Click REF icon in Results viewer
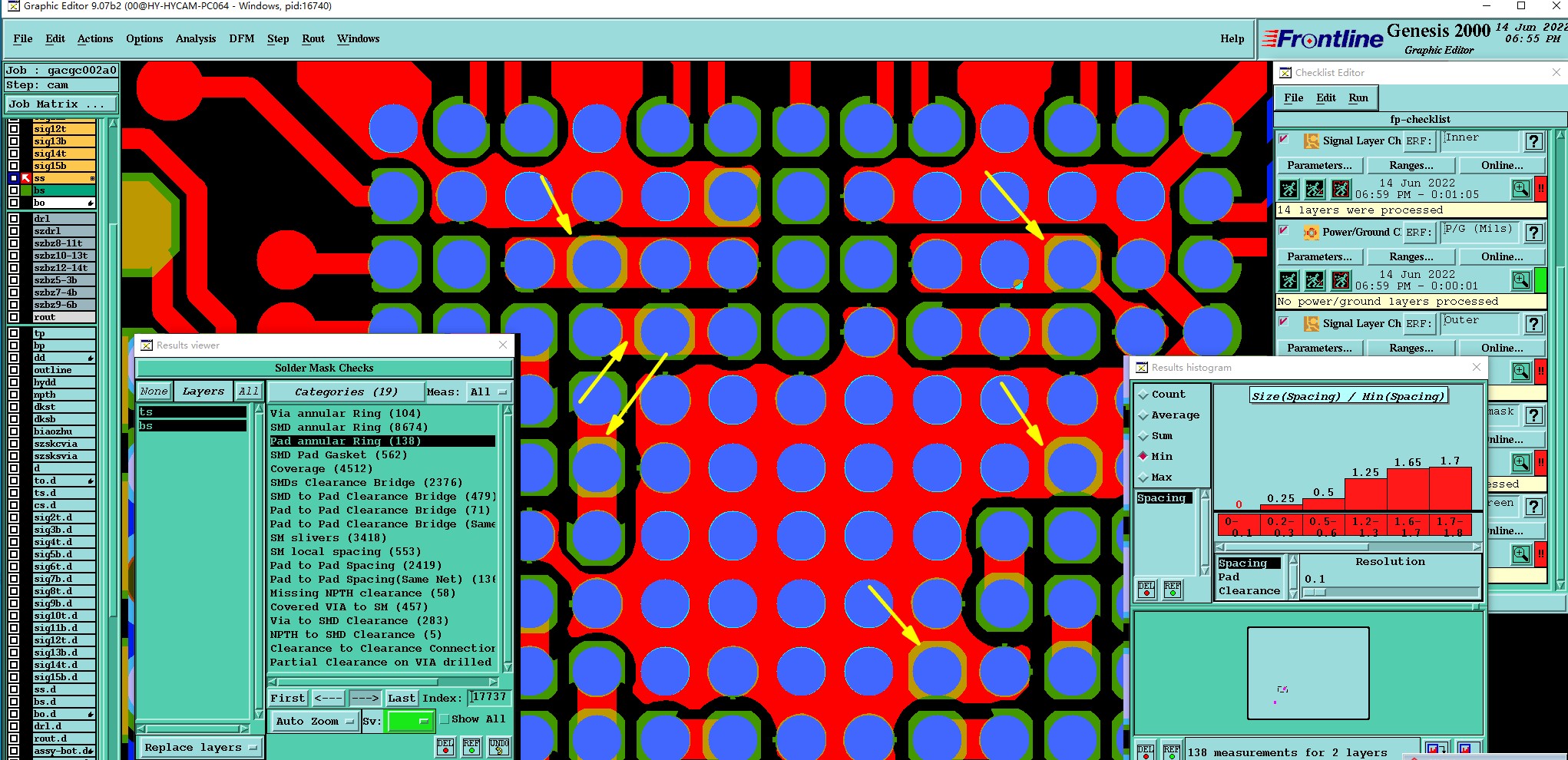This screenshot has height=760, width=1568. click(x=471, y=746)
